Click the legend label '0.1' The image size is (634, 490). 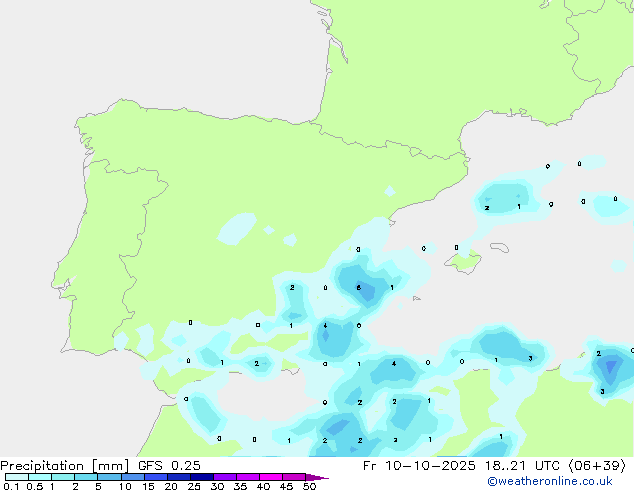11,486
